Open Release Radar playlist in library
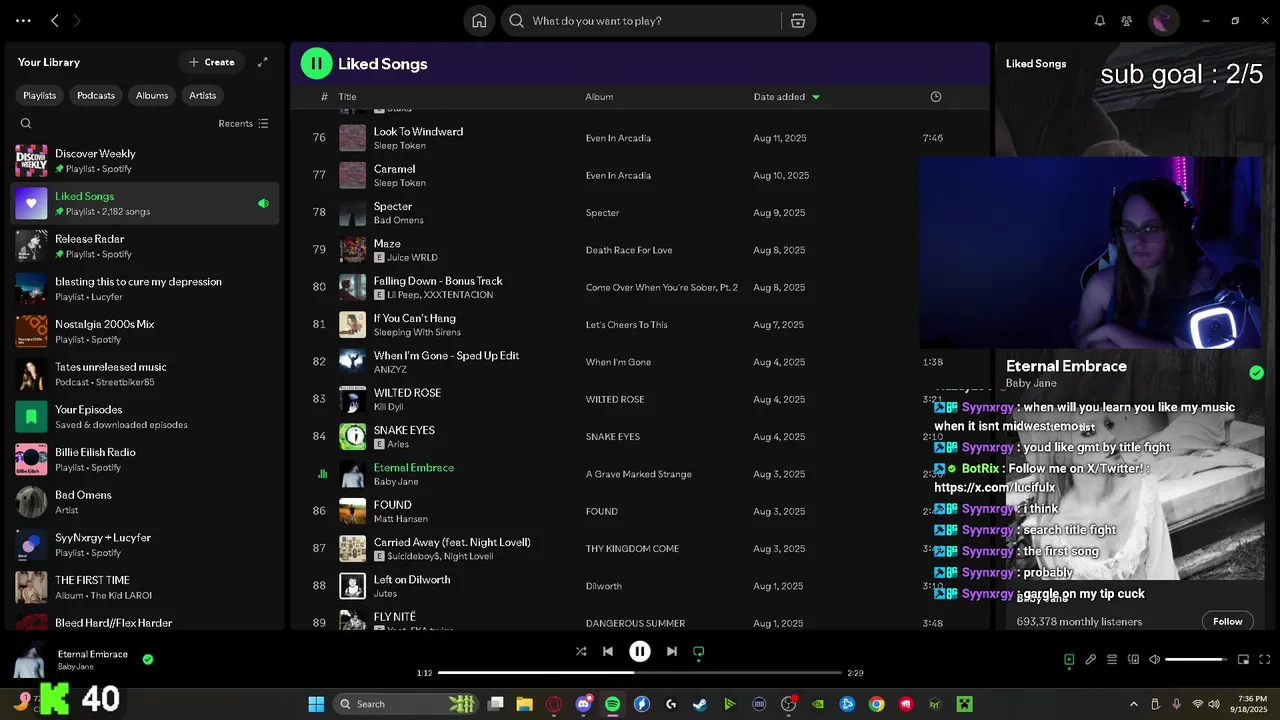The image size is (1280, 720). click(x=145, y=246)
